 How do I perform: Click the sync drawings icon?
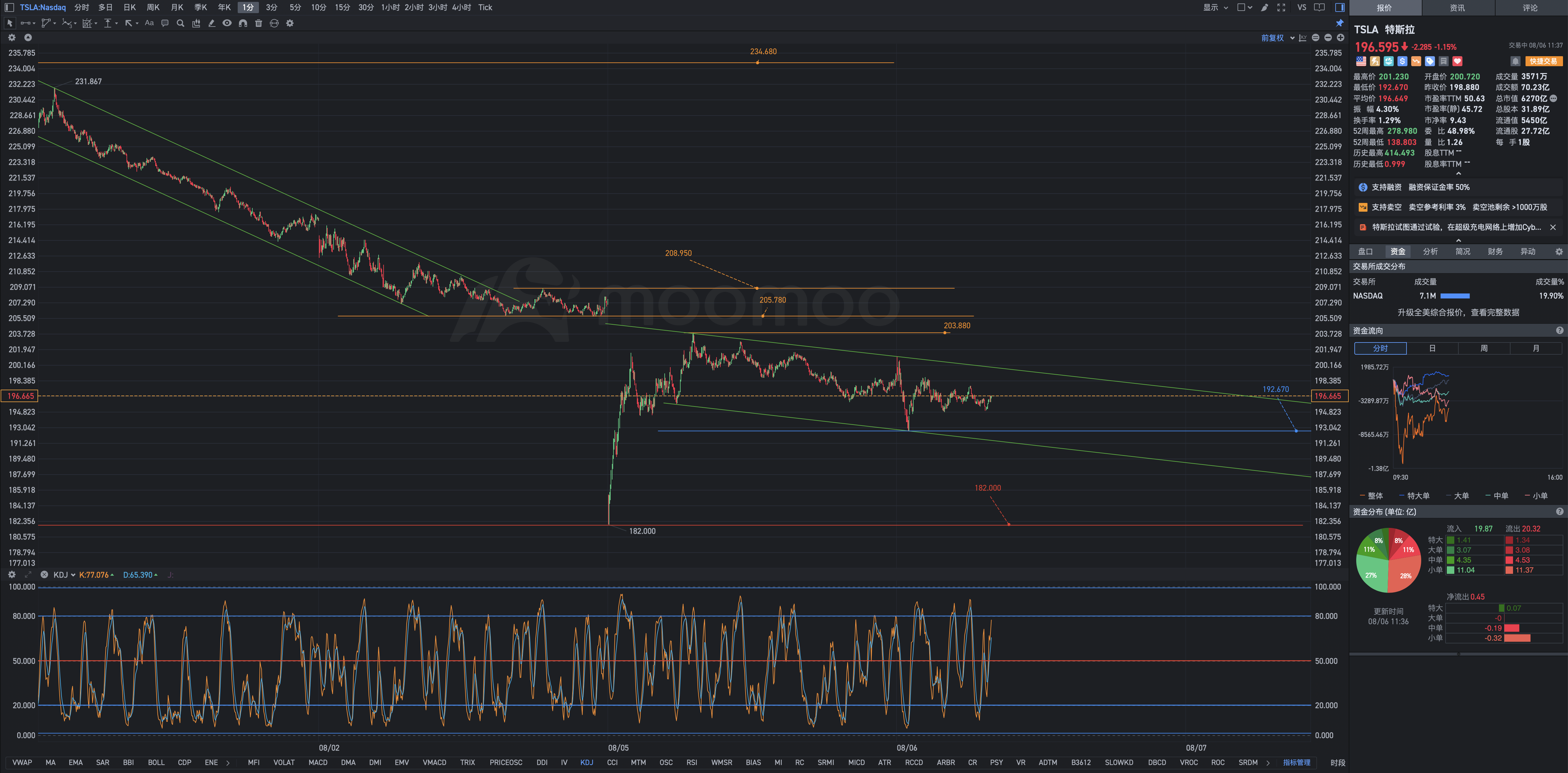(x=275, y=23)
